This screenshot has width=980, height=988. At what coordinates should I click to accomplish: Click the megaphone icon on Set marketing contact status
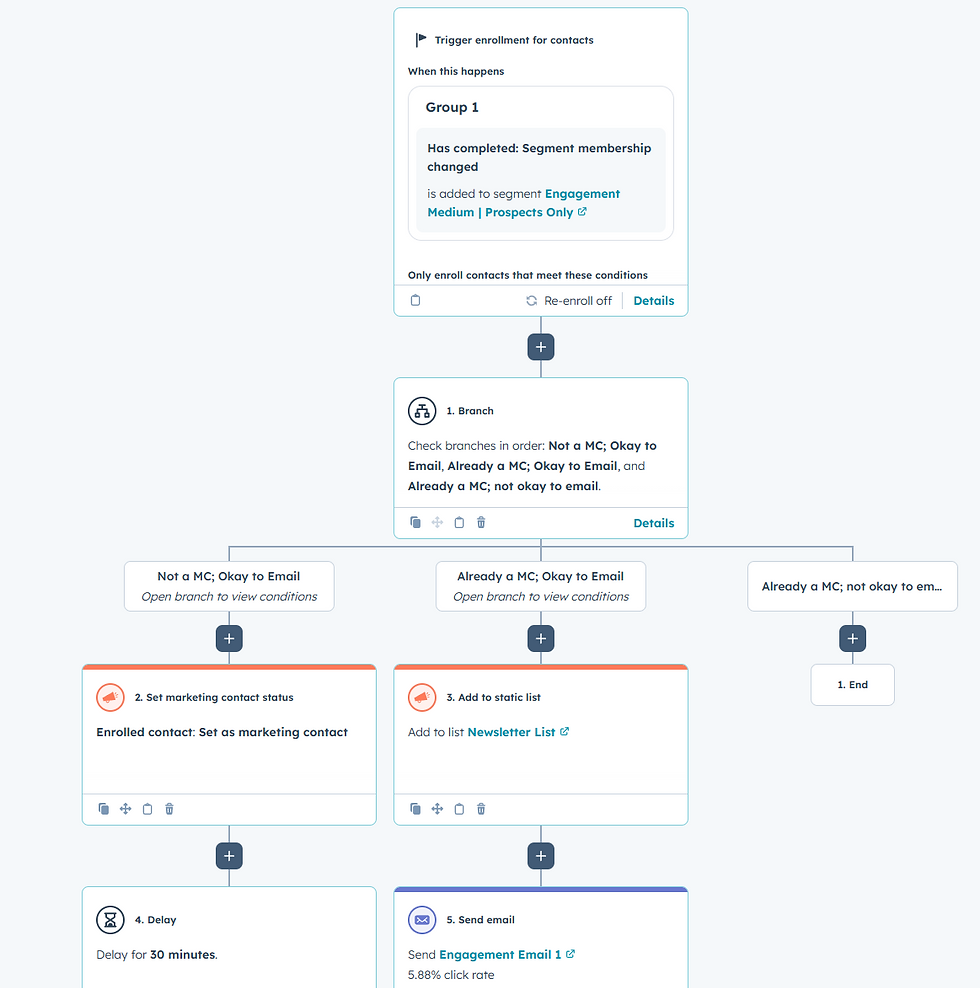click(110, 697)
